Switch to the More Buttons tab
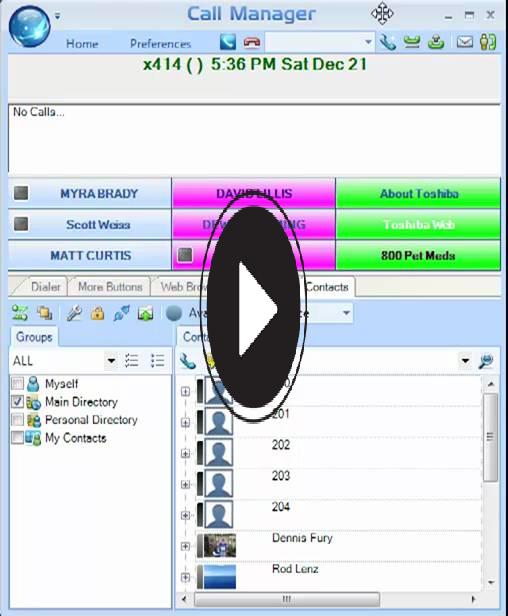This screenshot has height=616, width=508. click(110, 287)
